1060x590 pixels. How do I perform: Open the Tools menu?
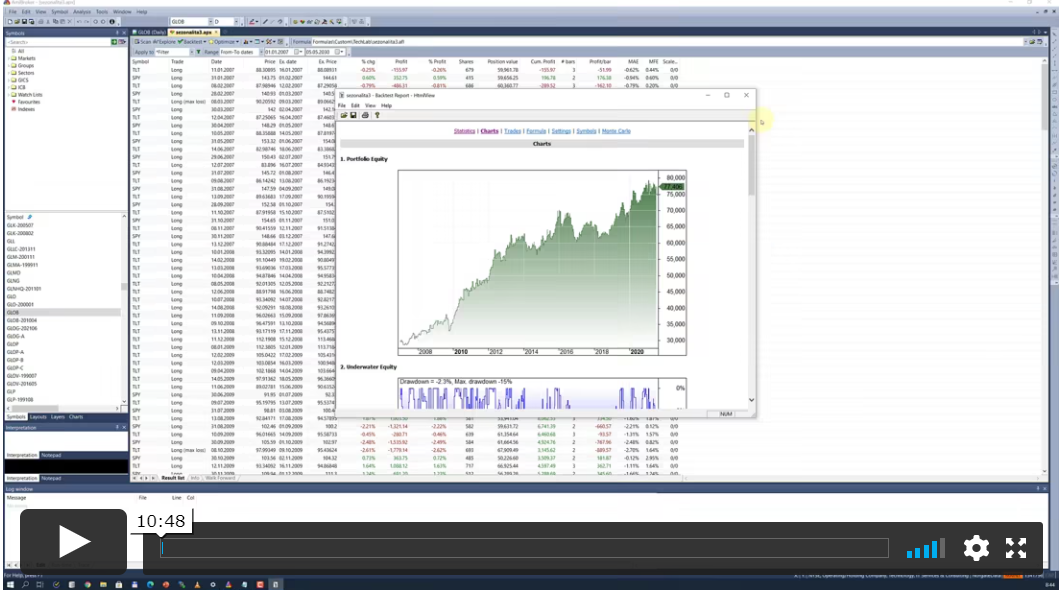[x=102, y=11]
